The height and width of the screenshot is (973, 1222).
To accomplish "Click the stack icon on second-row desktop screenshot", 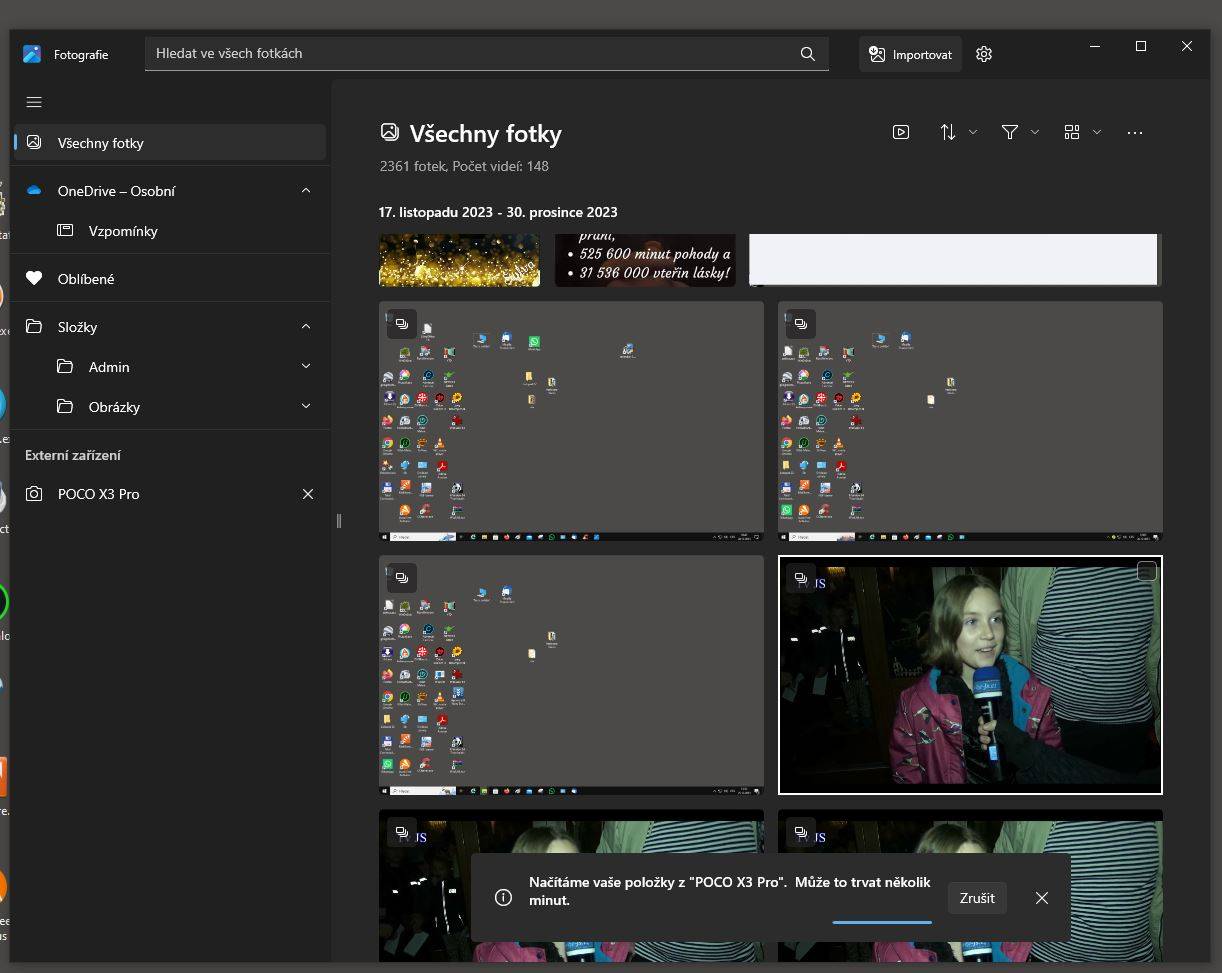I will click(402, 578).
